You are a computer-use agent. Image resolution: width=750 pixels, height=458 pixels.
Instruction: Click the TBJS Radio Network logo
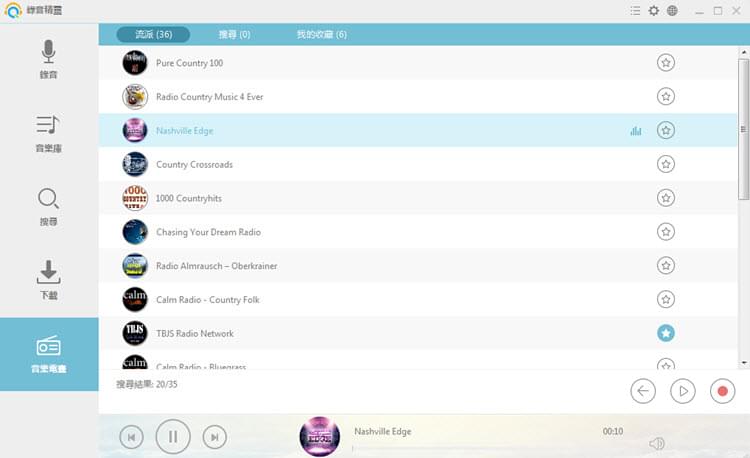135,333
